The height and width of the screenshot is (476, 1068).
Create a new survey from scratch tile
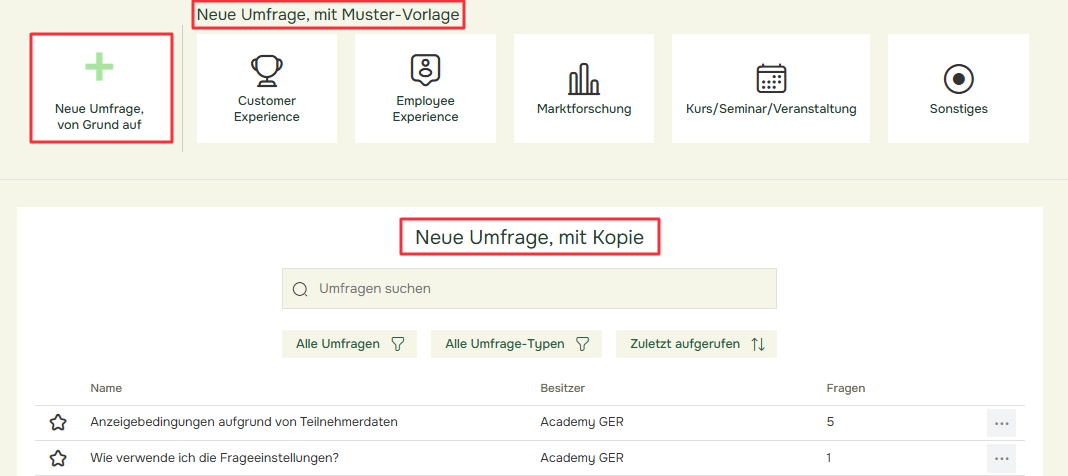[x=101, y=88]
